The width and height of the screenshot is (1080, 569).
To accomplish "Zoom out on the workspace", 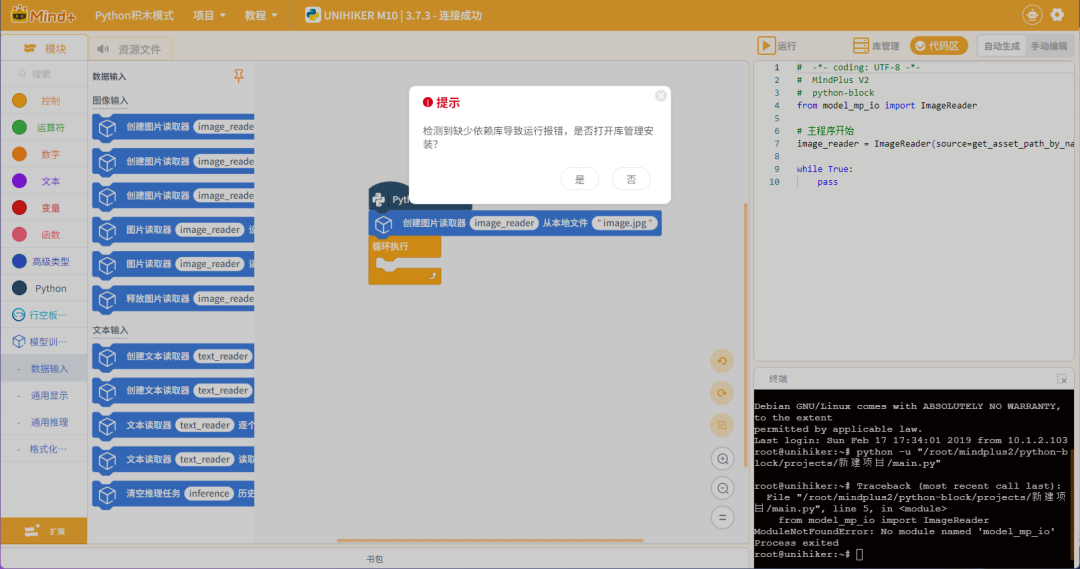I will pos(723,488).
